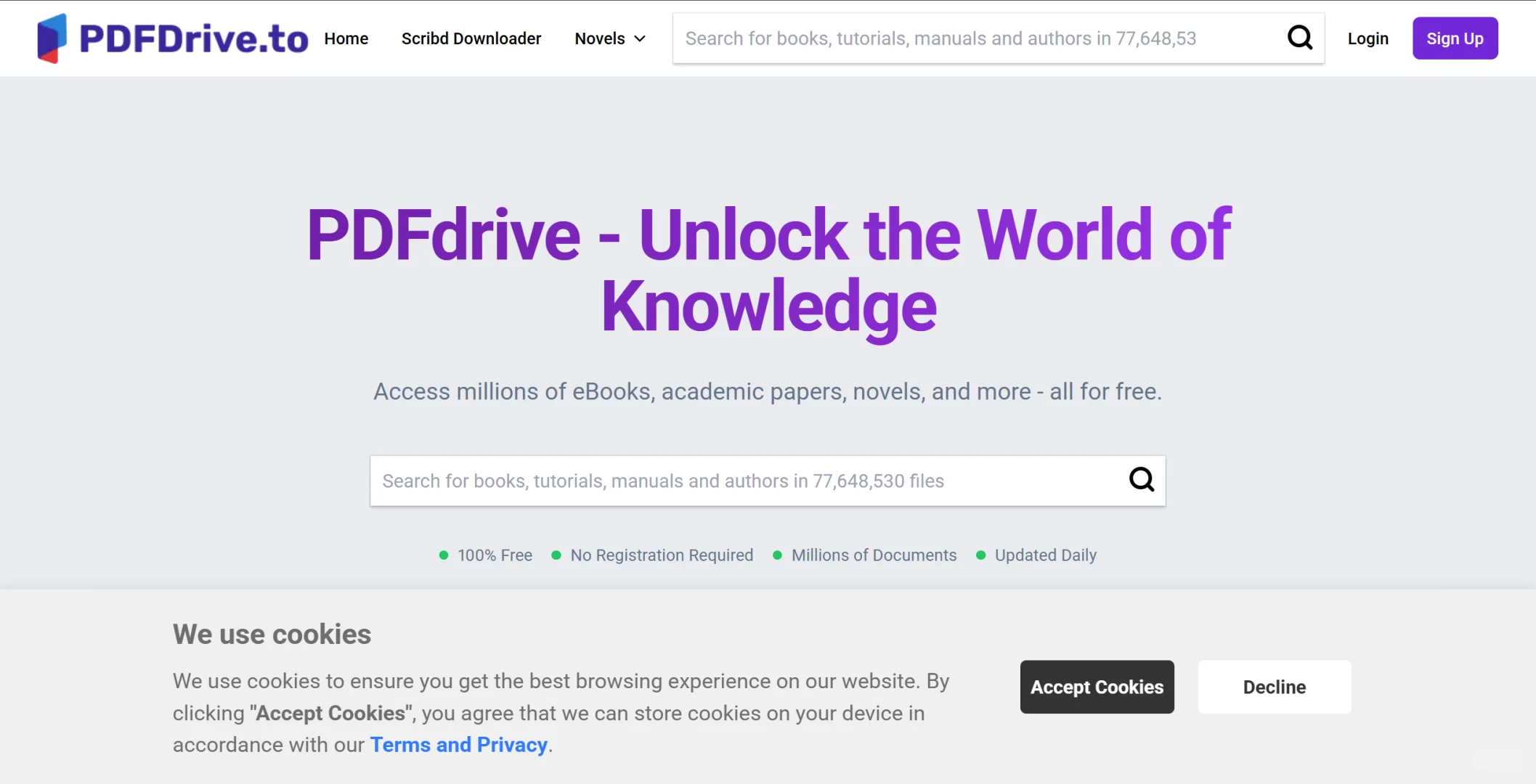Expand the Novels dropdown chevron
This screenshot has height=784, width=1536.
tap(640, 38)
